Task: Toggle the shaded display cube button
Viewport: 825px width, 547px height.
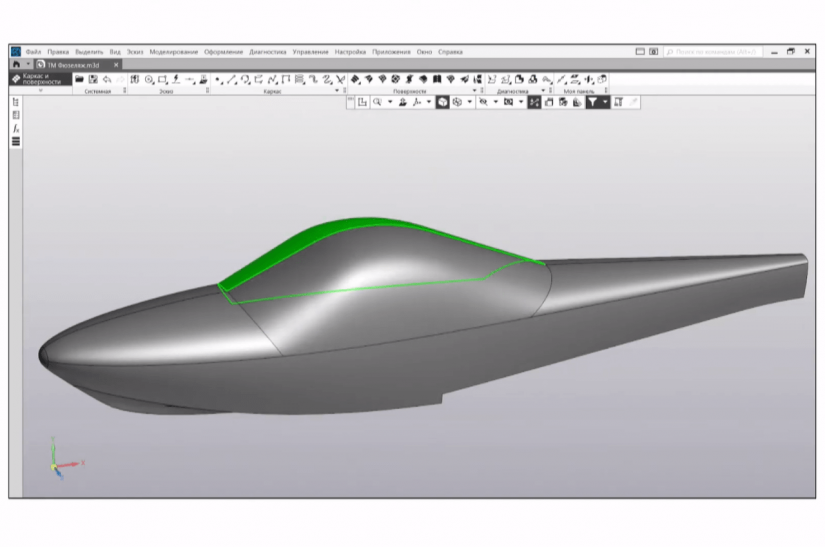Action: (442, 102)
